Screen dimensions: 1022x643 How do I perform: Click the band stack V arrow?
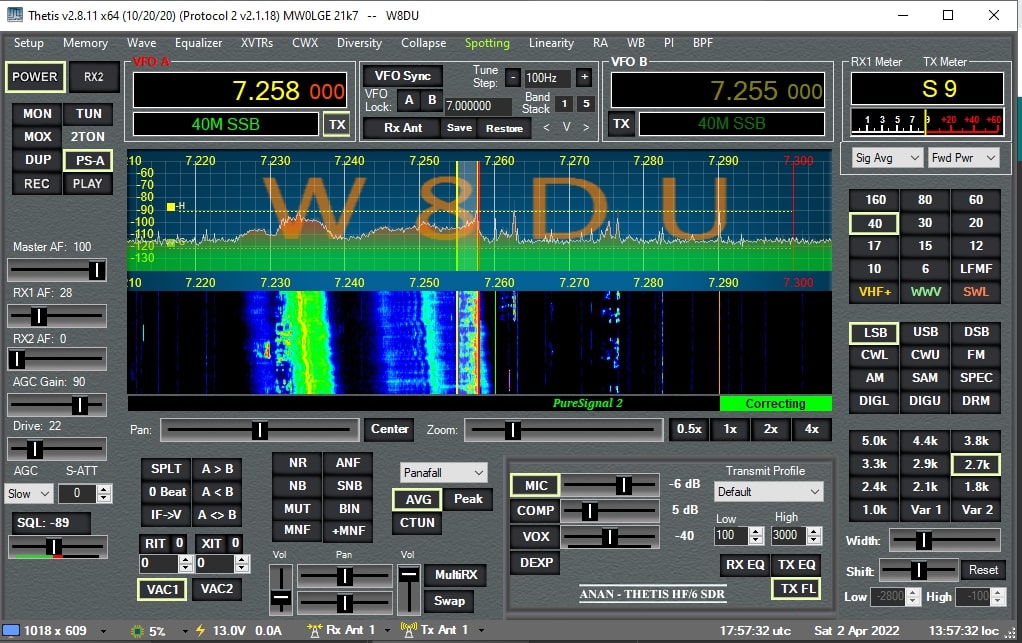point(566,127)
